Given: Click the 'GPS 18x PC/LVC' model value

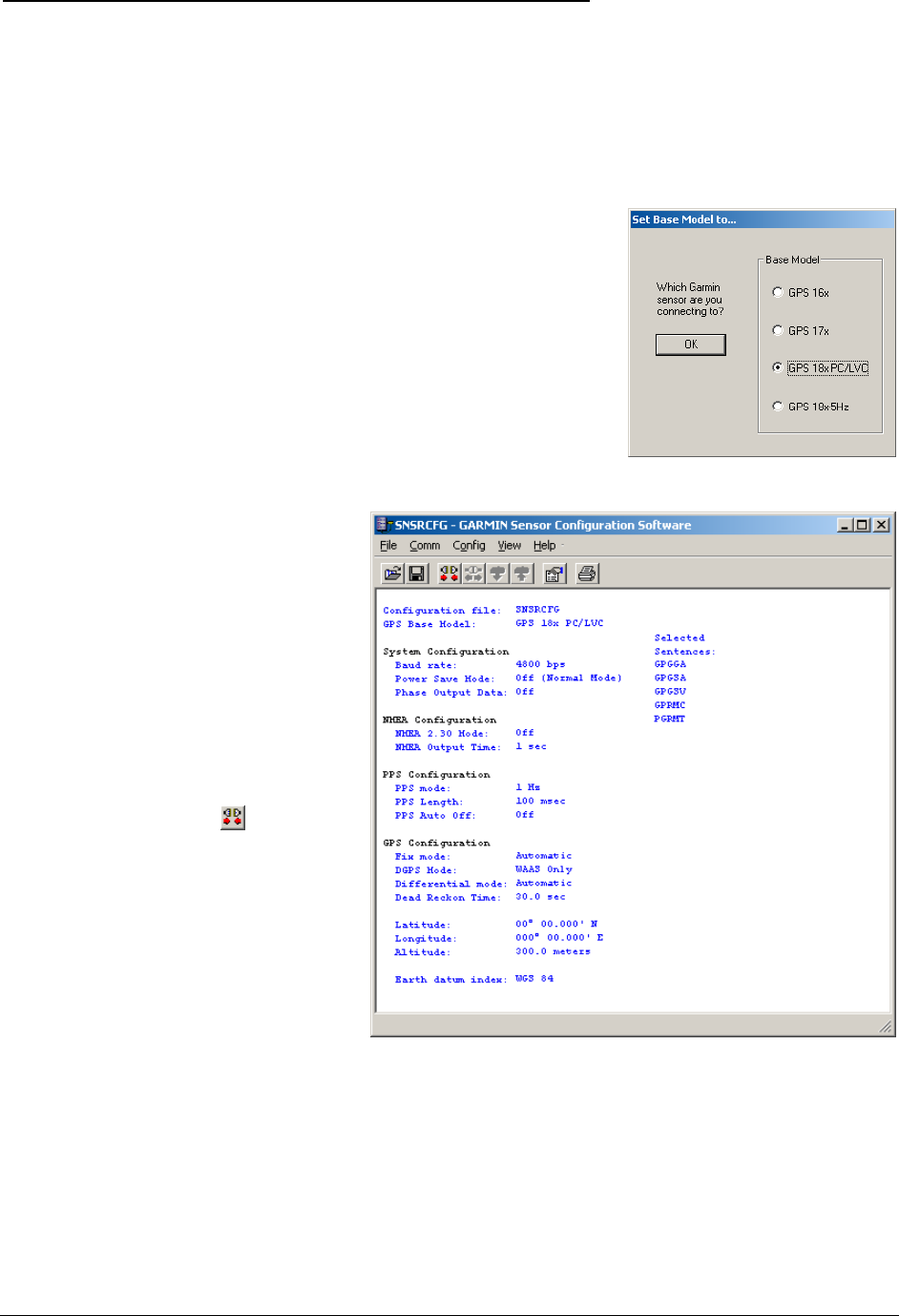Looking at the screenshot, I should click(559, 623).
